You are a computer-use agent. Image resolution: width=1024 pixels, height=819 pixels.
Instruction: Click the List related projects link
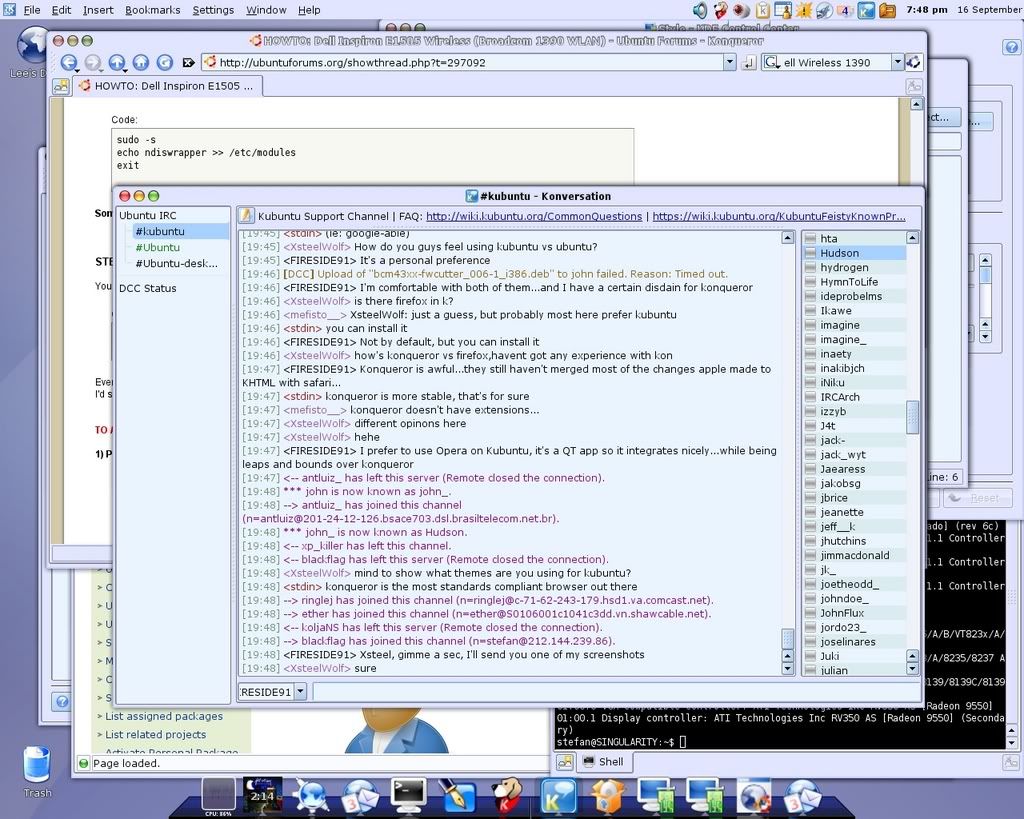pos(155,735)
